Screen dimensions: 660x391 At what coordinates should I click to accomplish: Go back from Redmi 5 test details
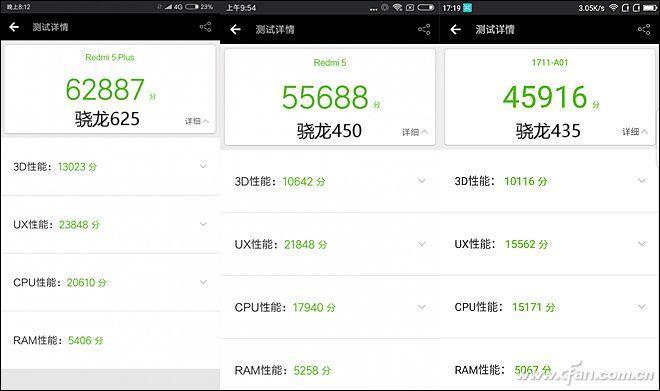point(235,29)
